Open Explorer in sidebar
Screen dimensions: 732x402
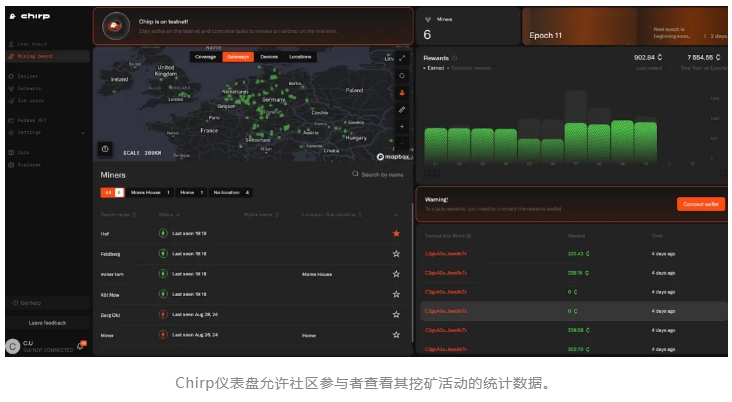point(25,164)
